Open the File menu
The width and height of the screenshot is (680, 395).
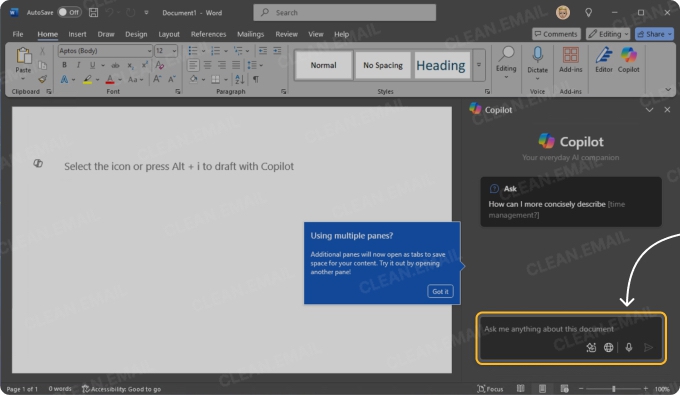(18, 34)
